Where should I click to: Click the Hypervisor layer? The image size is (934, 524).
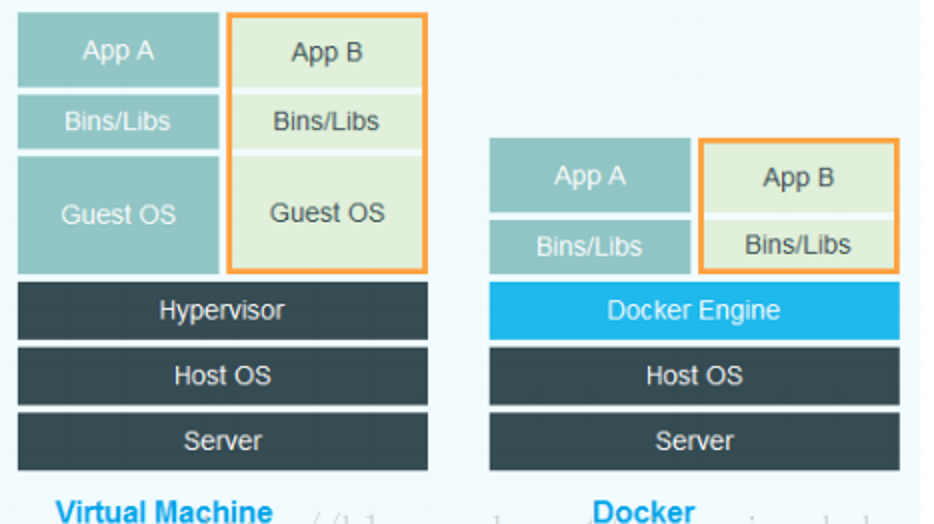click(x=222, y=310)
